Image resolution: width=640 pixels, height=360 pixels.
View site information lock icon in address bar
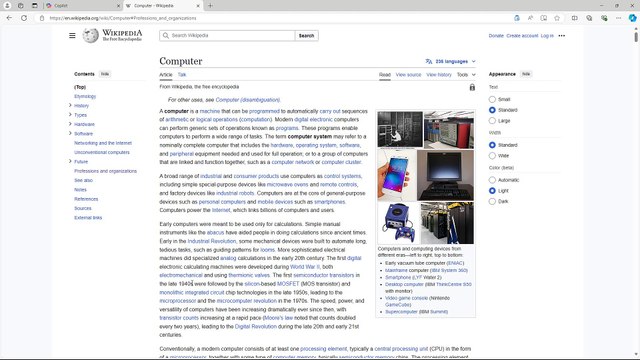click(x=42, y=18)
